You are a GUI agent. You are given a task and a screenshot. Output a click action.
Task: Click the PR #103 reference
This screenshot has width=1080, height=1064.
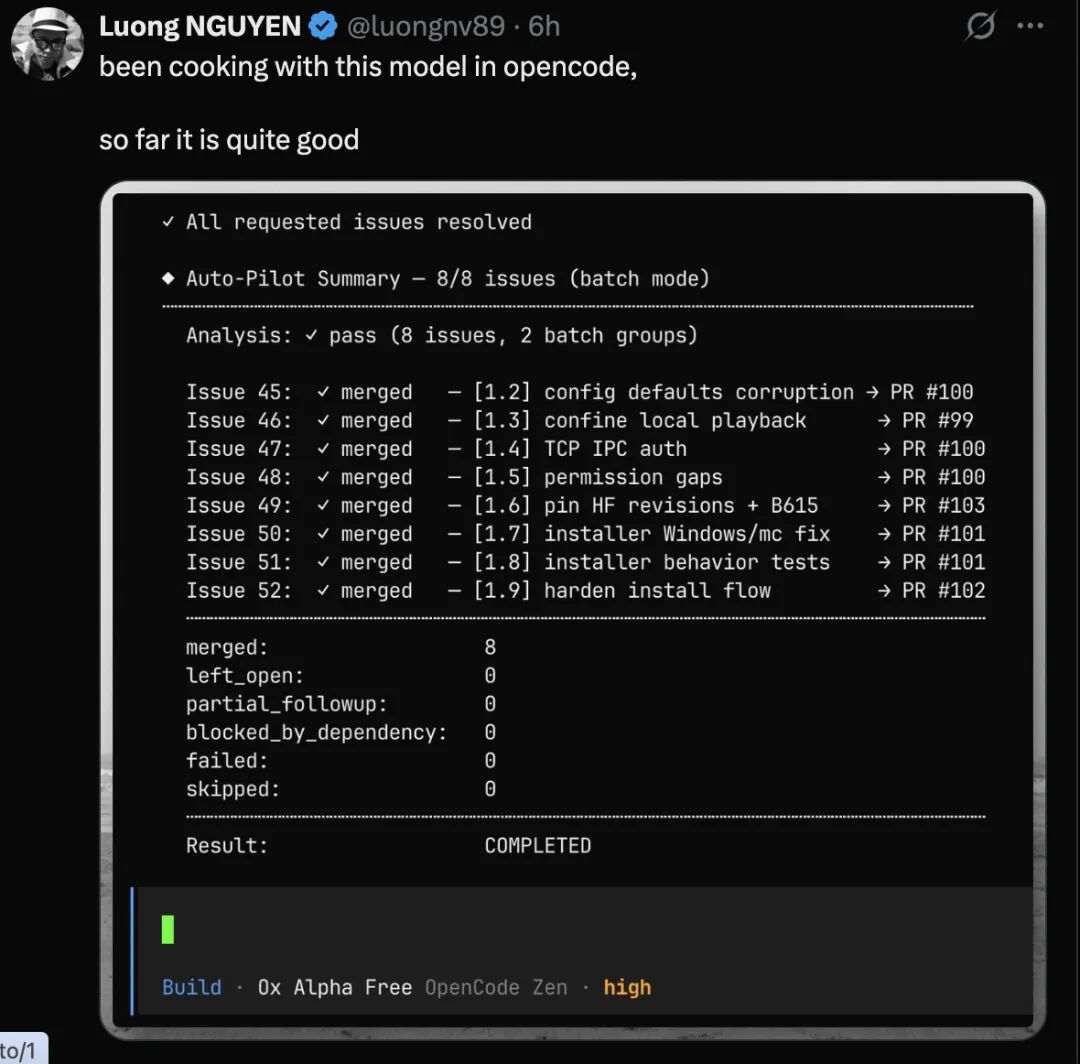pyautogui.click(x=944, y=505)
